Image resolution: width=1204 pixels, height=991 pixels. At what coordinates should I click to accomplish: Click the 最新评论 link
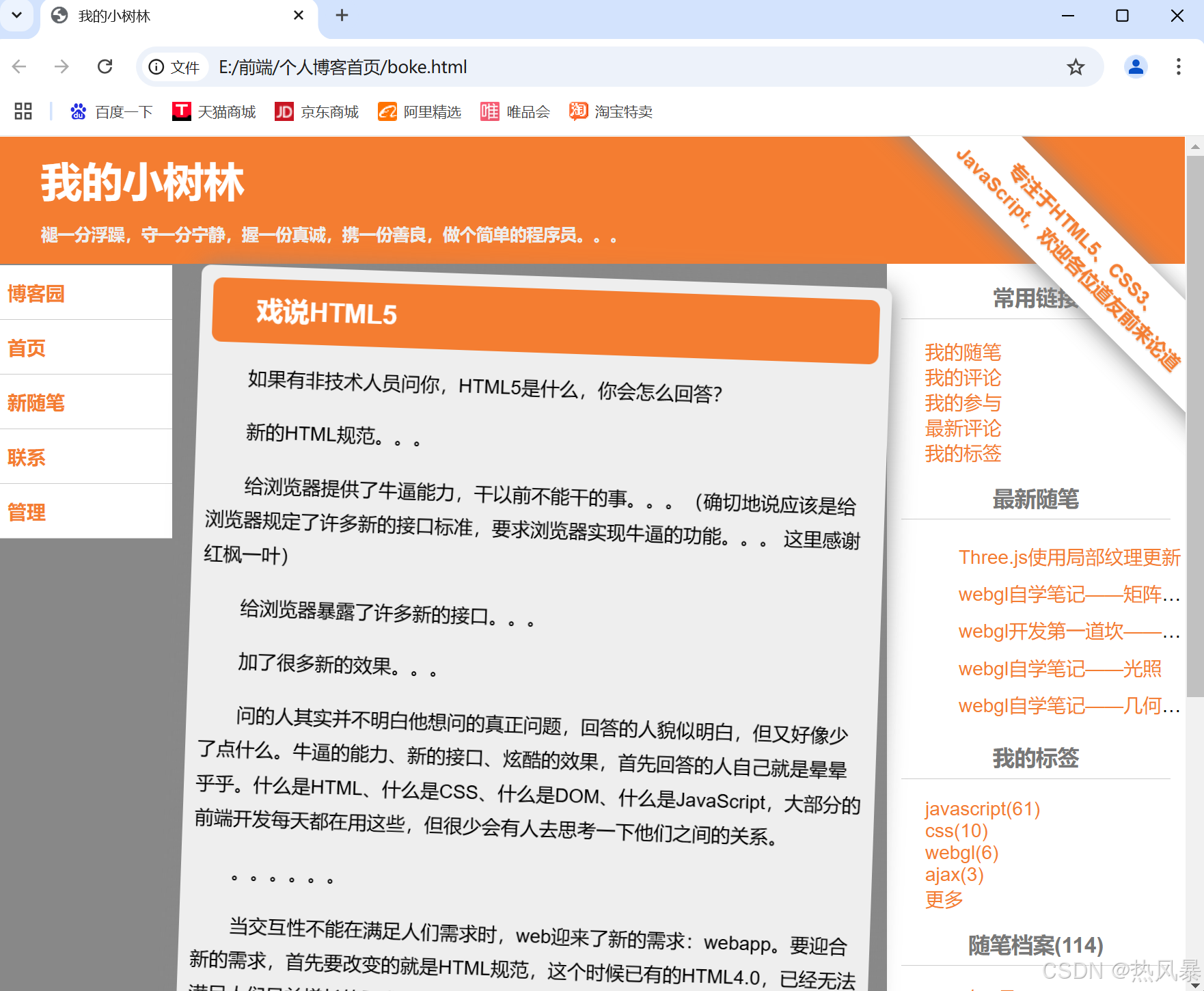coord(963,428)
